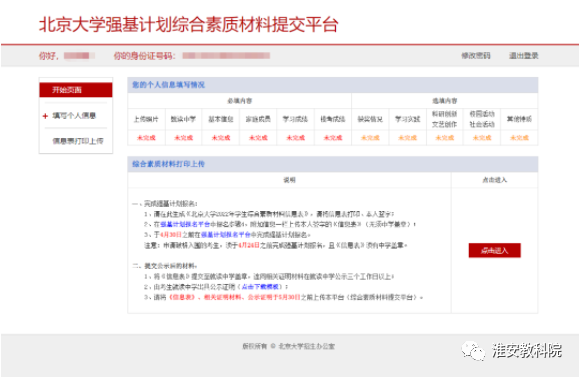Click the 获奖情况 column header
This screenshot has width=580, height=377.
point(370,119)
